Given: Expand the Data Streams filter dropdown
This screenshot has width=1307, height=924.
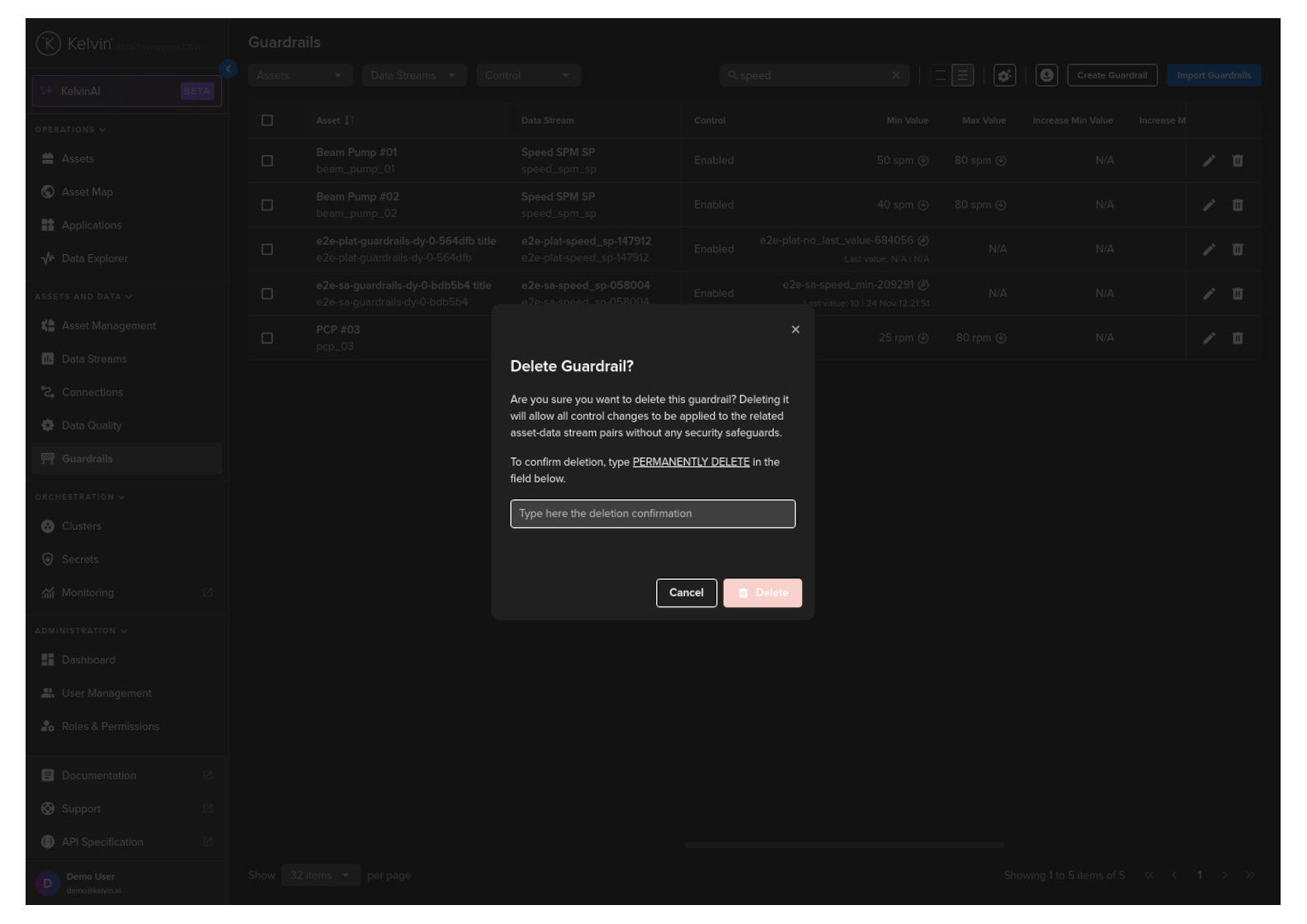Looking at the screenshot, I should [x=413, y=76].
